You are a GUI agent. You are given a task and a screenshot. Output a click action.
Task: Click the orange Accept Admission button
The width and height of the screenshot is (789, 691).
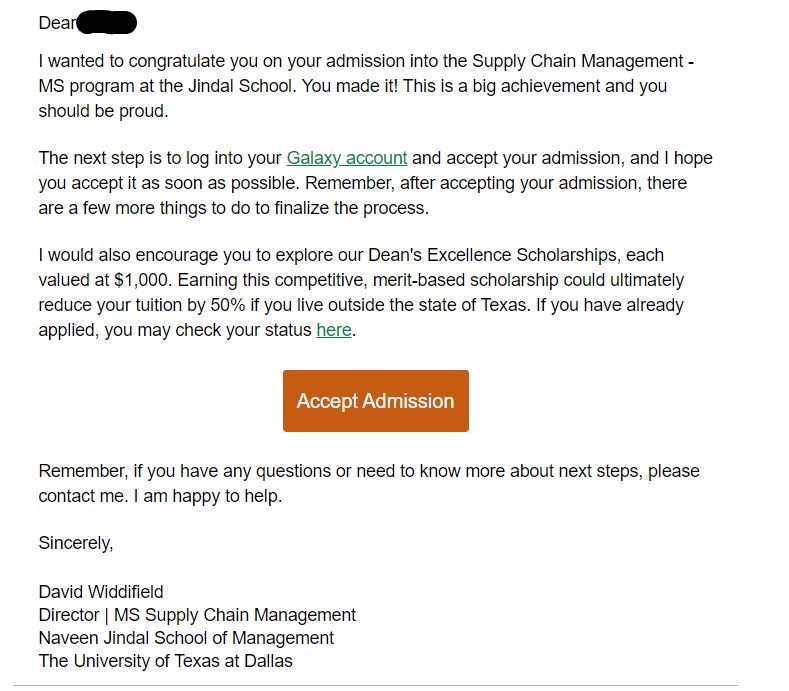(x=376, y=401)
